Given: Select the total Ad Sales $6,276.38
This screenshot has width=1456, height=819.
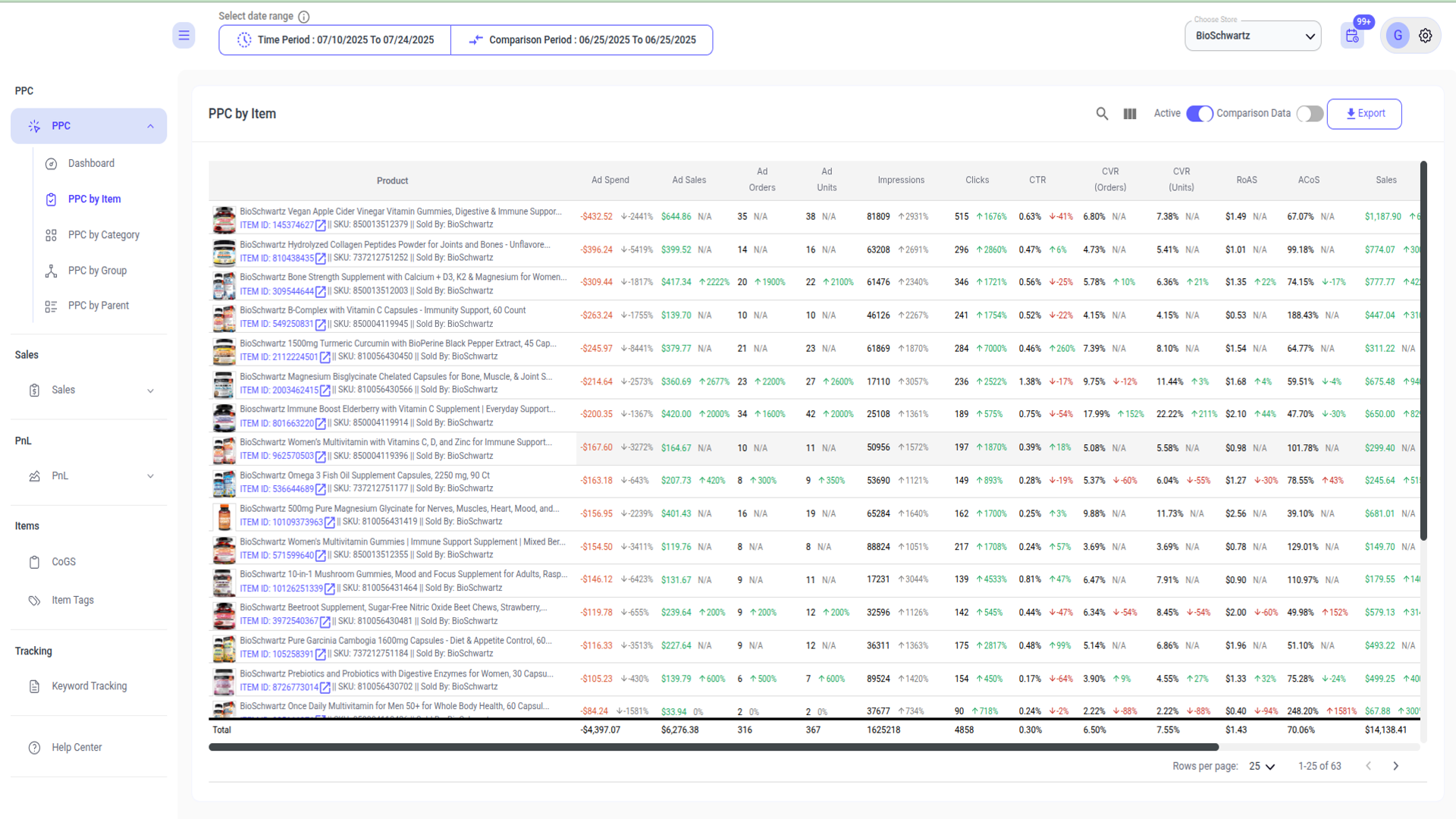Looking at the screenshot, I should click(679, 730).
